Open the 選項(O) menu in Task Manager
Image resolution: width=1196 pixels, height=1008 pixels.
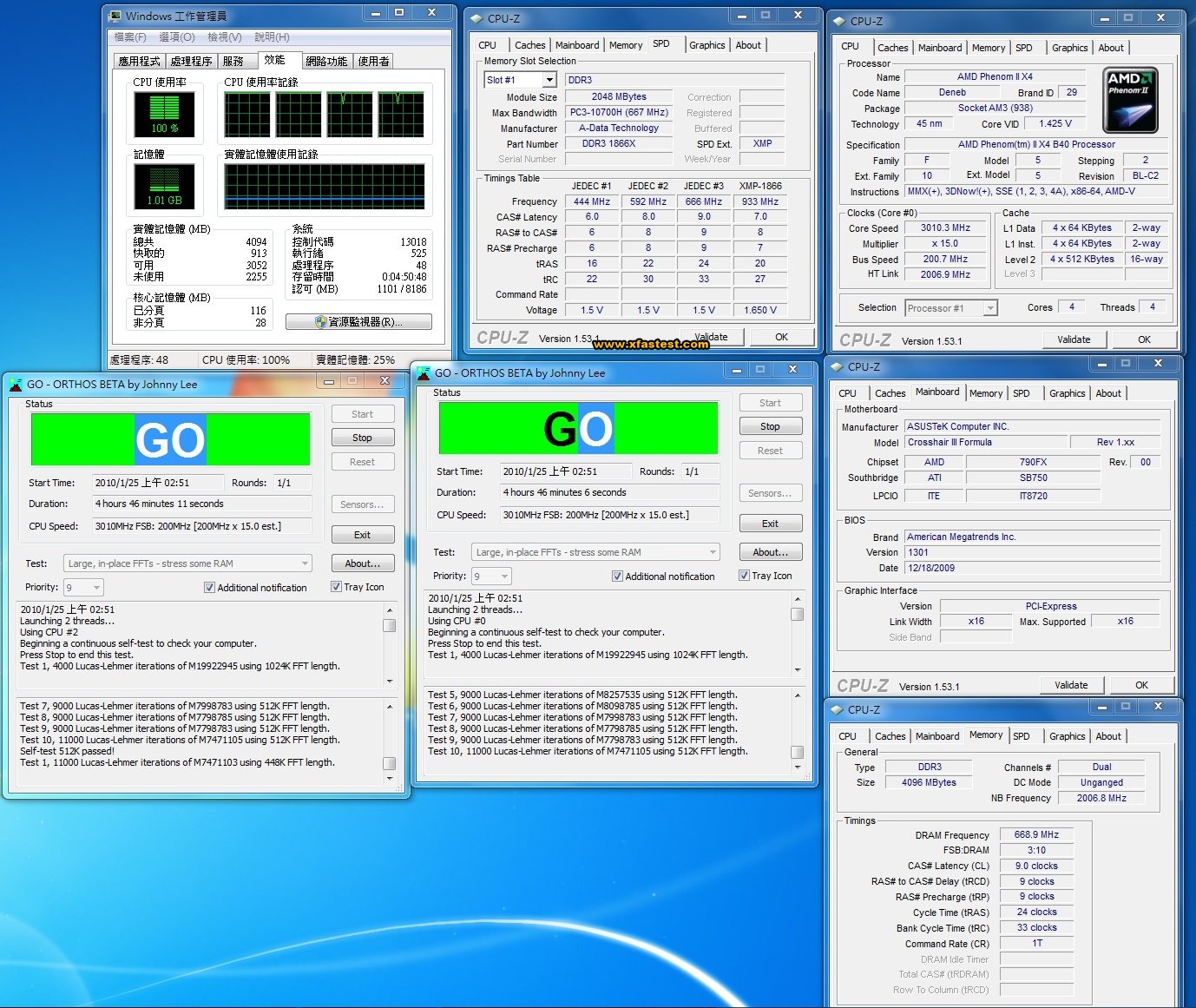[x=177, y=37]
